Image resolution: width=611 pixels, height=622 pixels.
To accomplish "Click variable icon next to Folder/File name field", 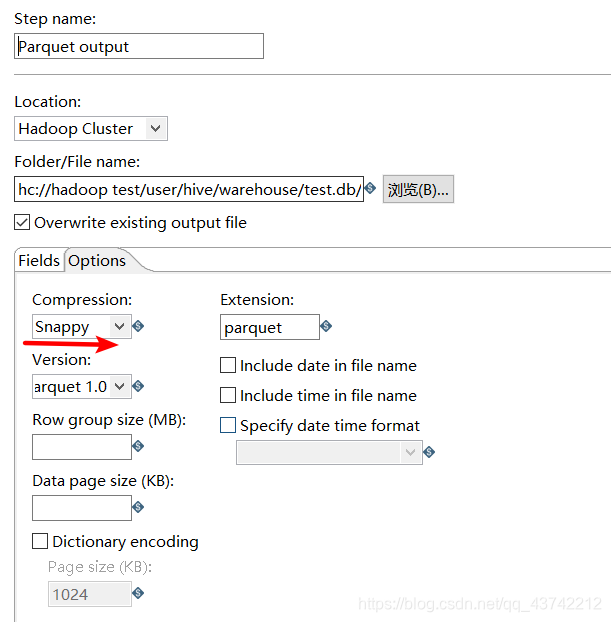I will (370, 188).
